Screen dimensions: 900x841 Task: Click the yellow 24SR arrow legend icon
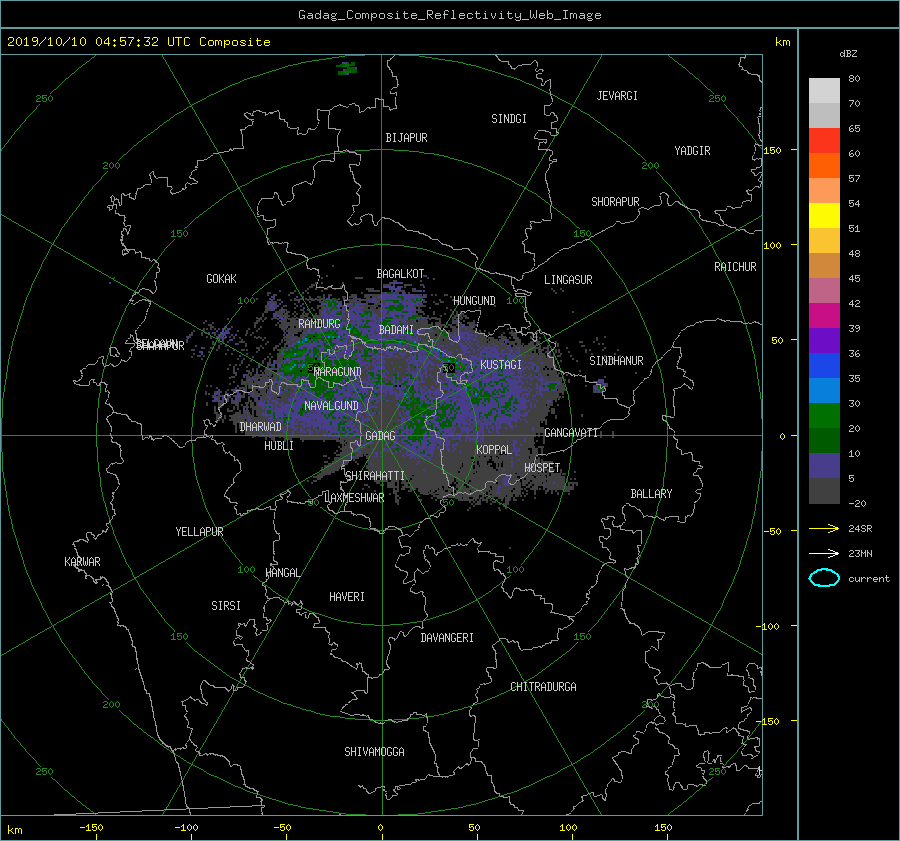[824, 528]
